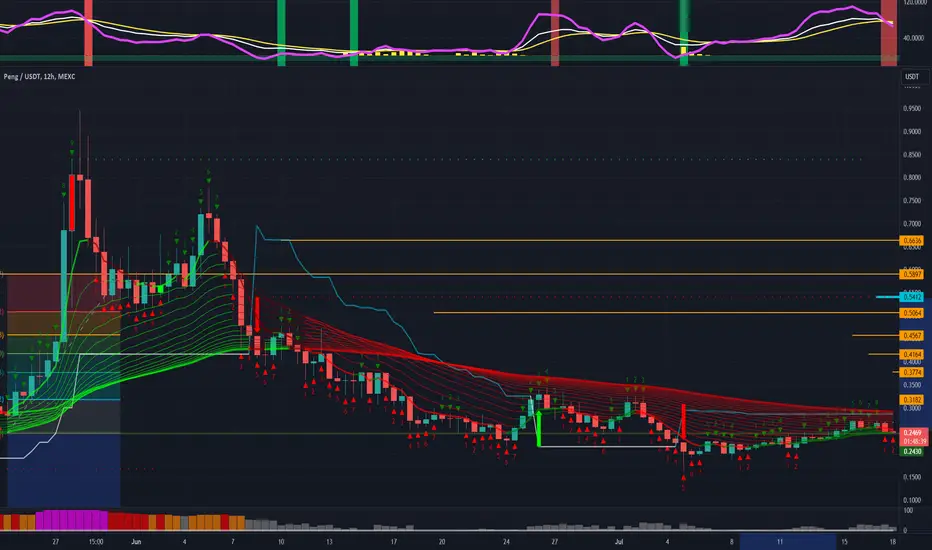Image resolution: width=932 pixels, height=550 pixels.
Task: Click the highlighted 11 date on time axis
Action: [780, 542]
